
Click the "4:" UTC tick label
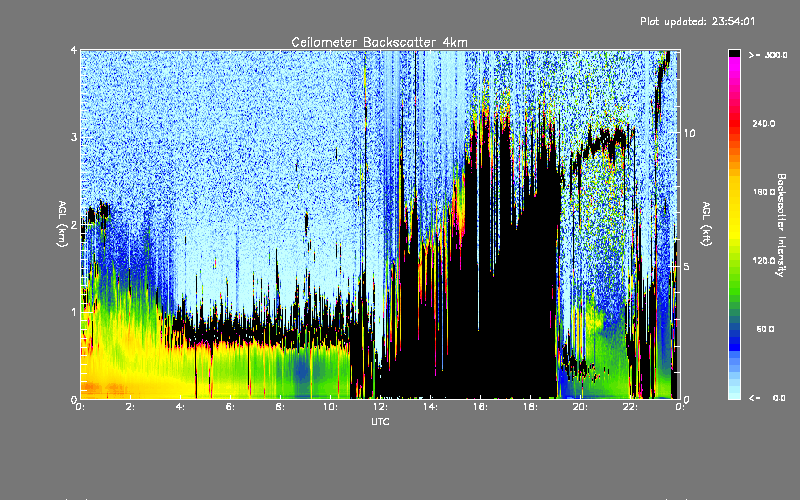pyautogui.click(x=180, y=407)
